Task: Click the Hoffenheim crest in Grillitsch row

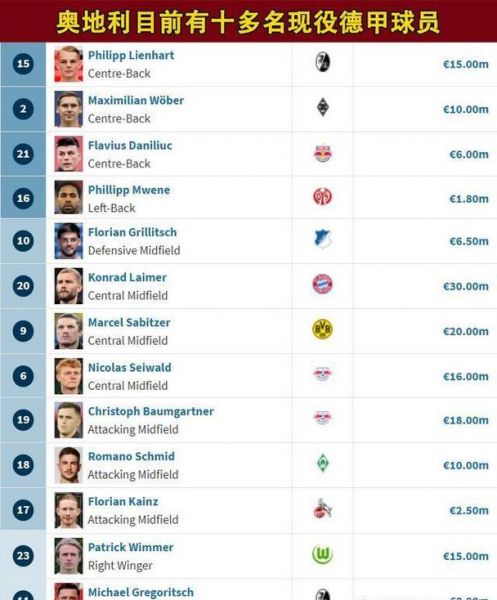Action: 323,240
